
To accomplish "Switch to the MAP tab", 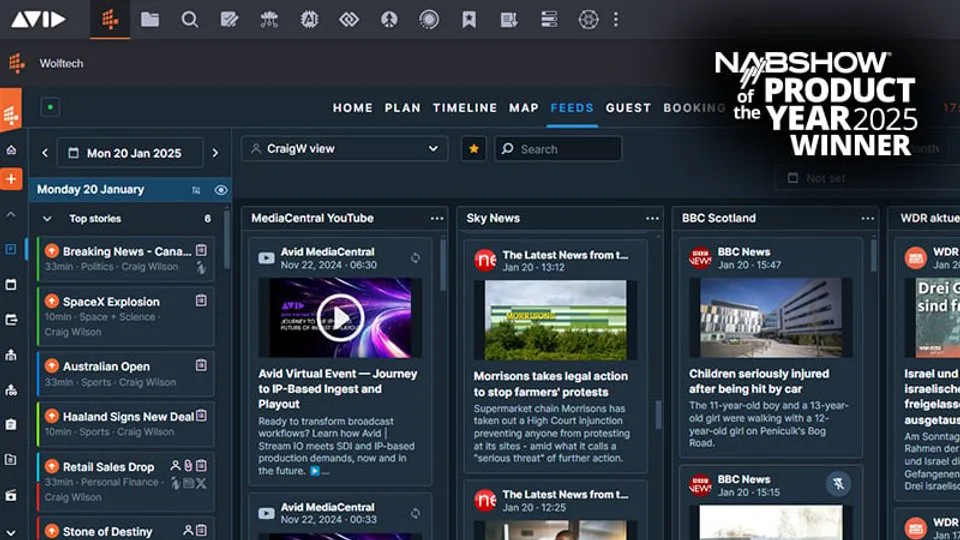I will click(524, 108).
